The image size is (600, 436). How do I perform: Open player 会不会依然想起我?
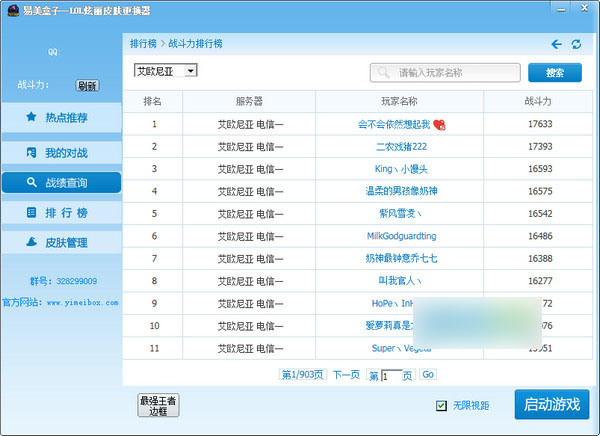pos(394,124)
